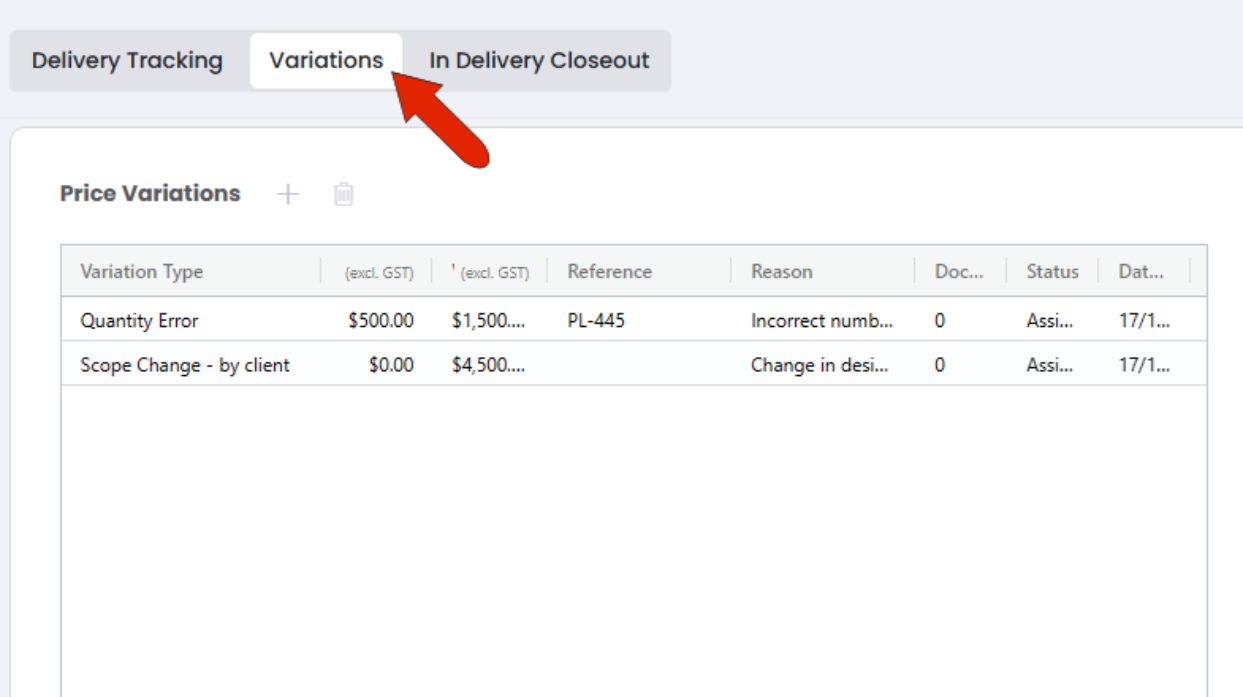The width and height of the screenshot is (1243, 697).
Task: Select the Variations tab
Action: pos(326,60)
